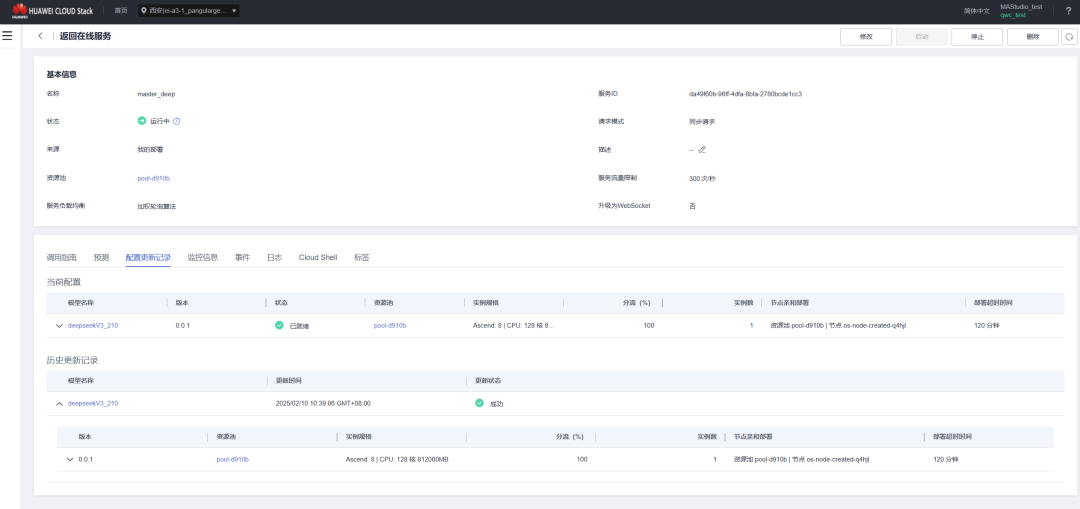
Task: Click the 停止 button
Action: [977, 37]
